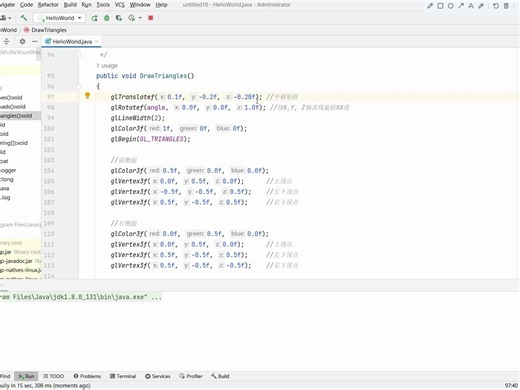Screen dimensions: 520x390
Task: Click the 97:40 caret position indicator
Action: click(x=511, y=386)
